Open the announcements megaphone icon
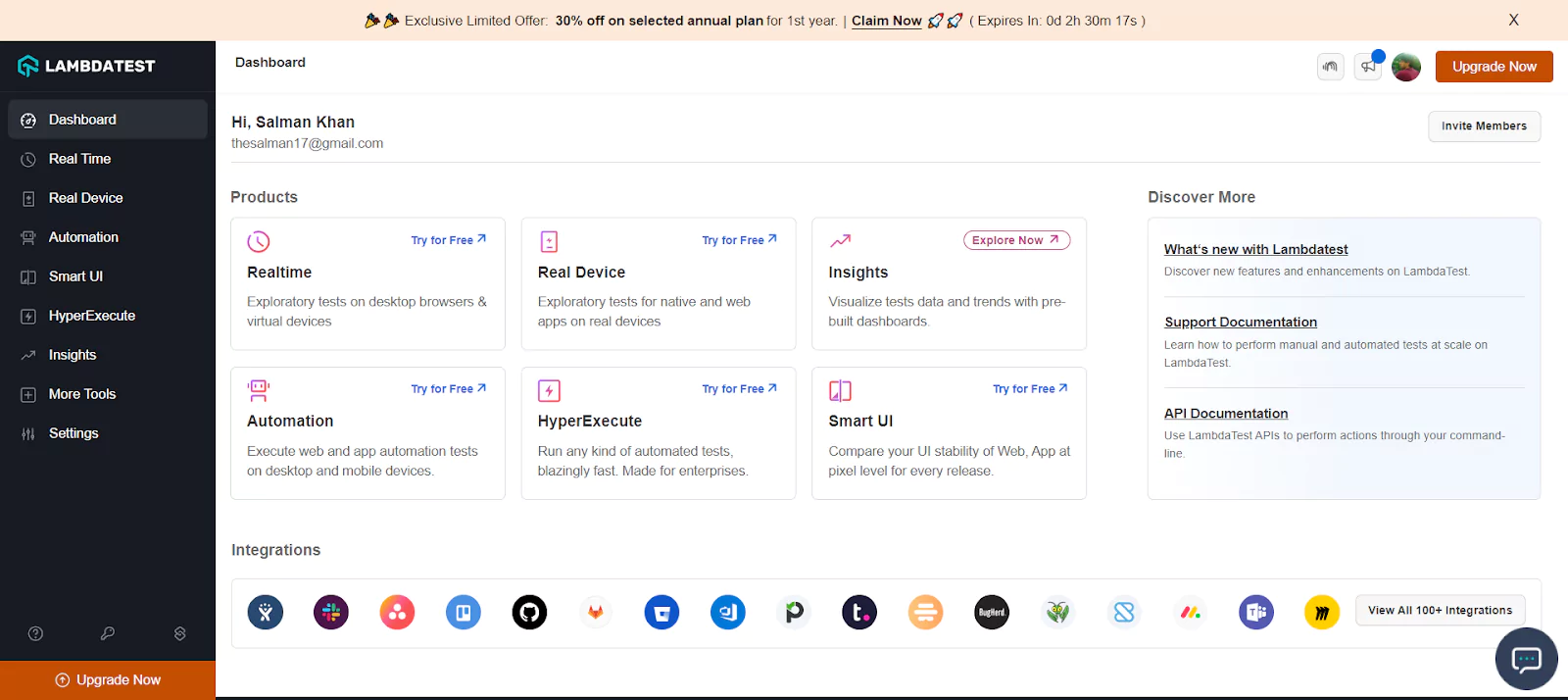This screenshot has width=1568, height=700. 1368,67
